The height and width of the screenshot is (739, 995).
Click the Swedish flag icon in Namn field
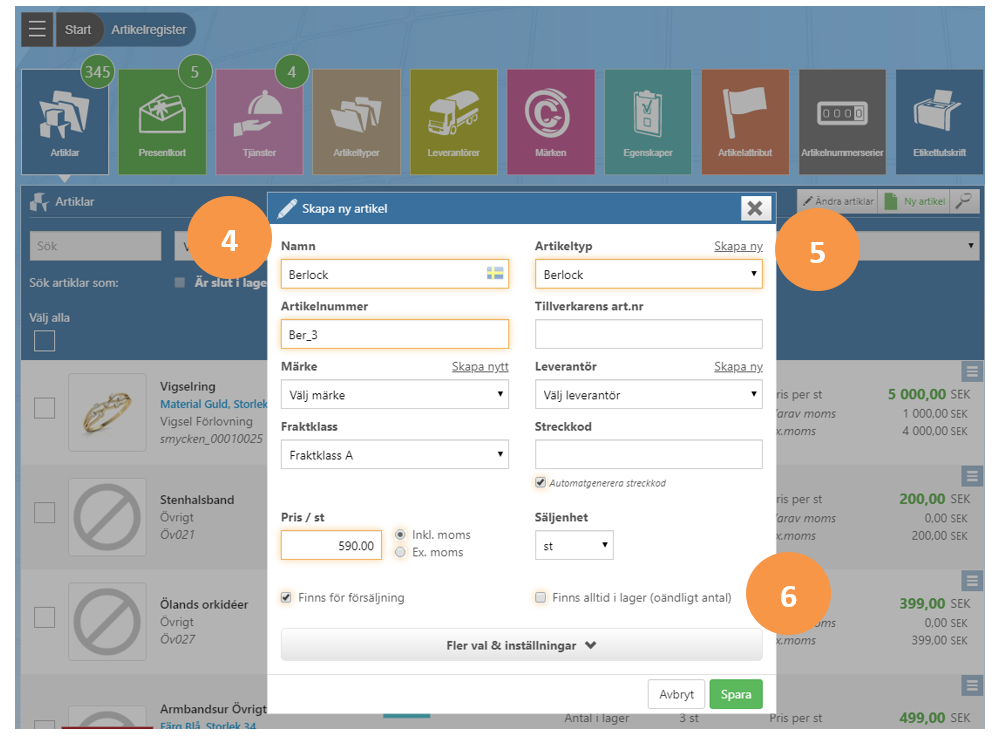[495, 273]
